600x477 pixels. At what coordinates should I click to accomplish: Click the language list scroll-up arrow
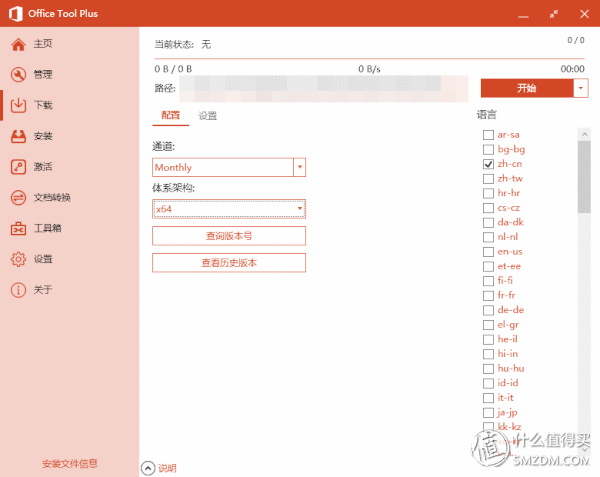[x=584, y=134]
